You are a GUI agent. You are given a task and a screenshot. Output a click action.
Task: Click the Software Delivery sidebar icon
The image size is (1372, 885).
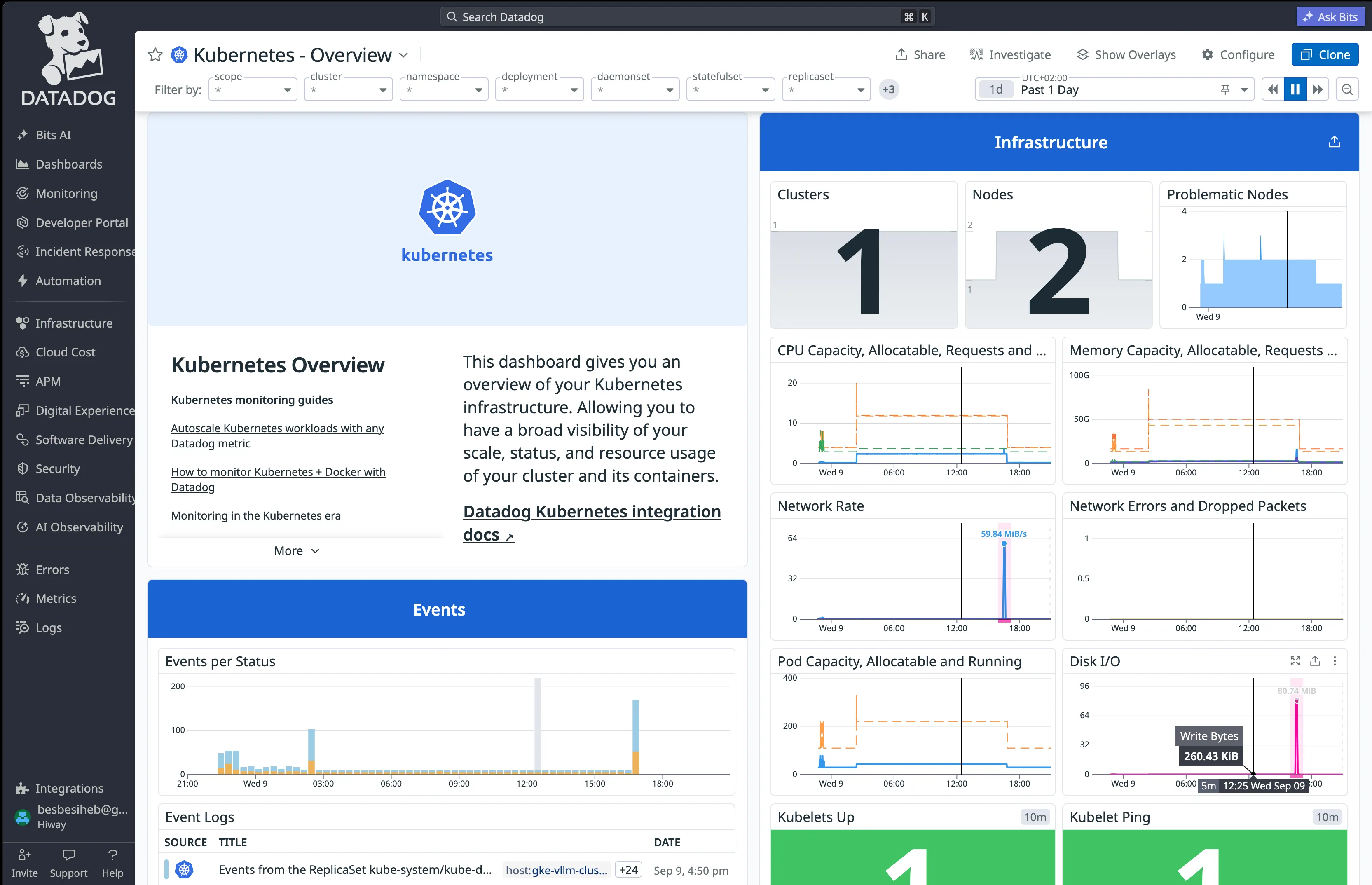[x=22, y=440]
